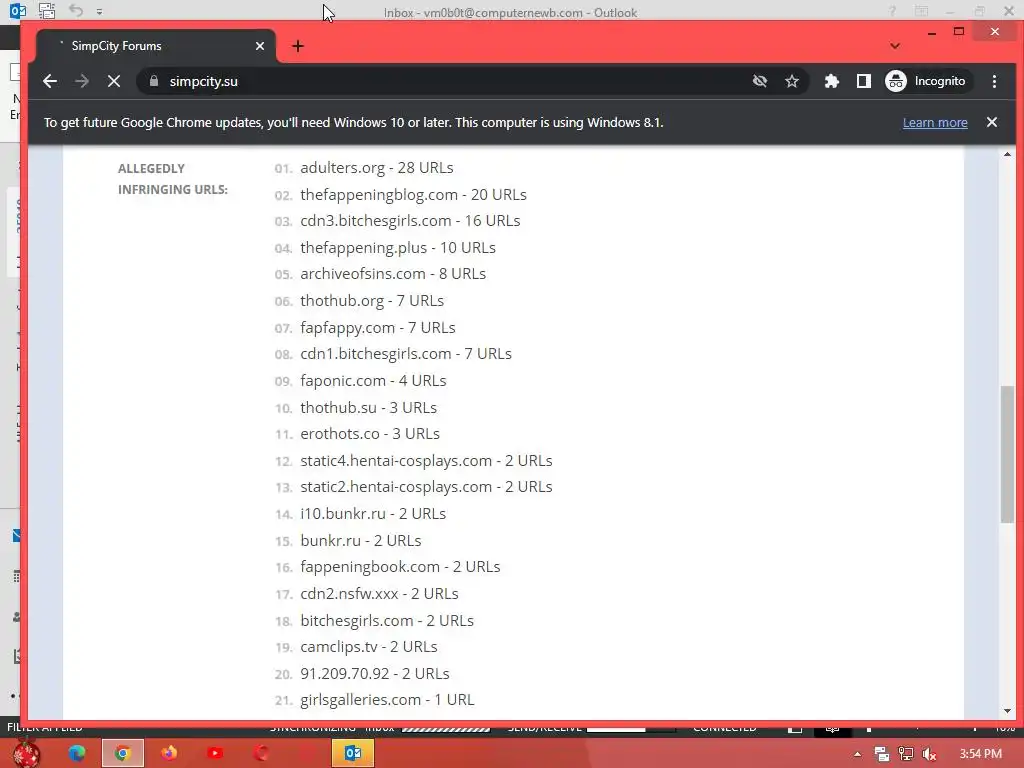The image size is (1024, 768).
Task: Show the Chrome side panel
Action: point(863,81)
